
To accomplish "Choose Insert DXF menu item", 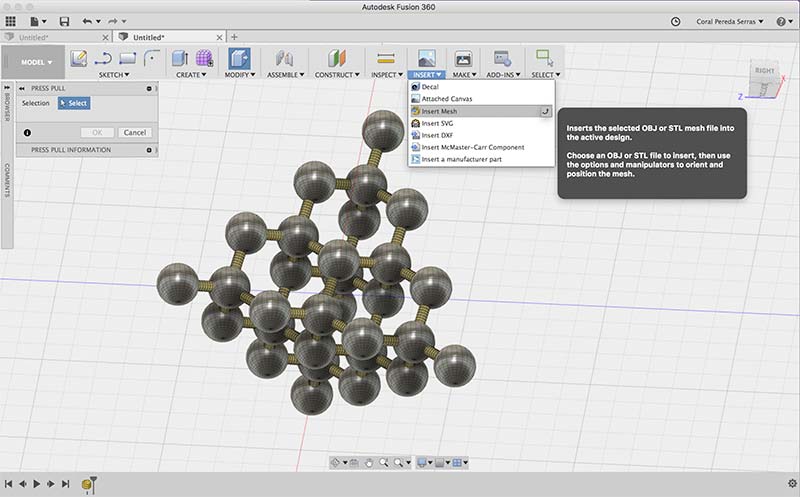I will (481, 135).
